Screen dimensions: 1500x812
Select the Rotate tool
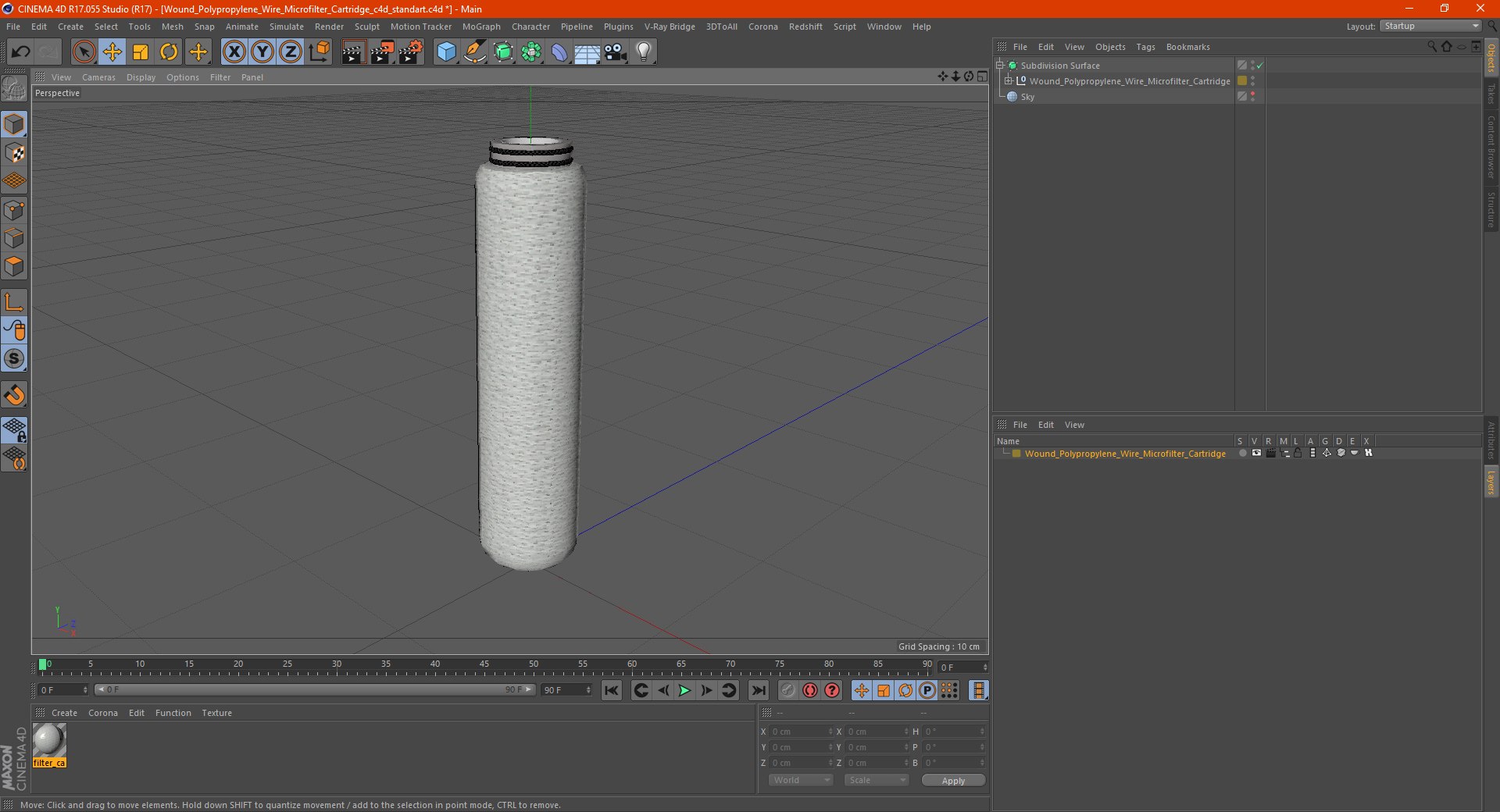tap(169, 52)
